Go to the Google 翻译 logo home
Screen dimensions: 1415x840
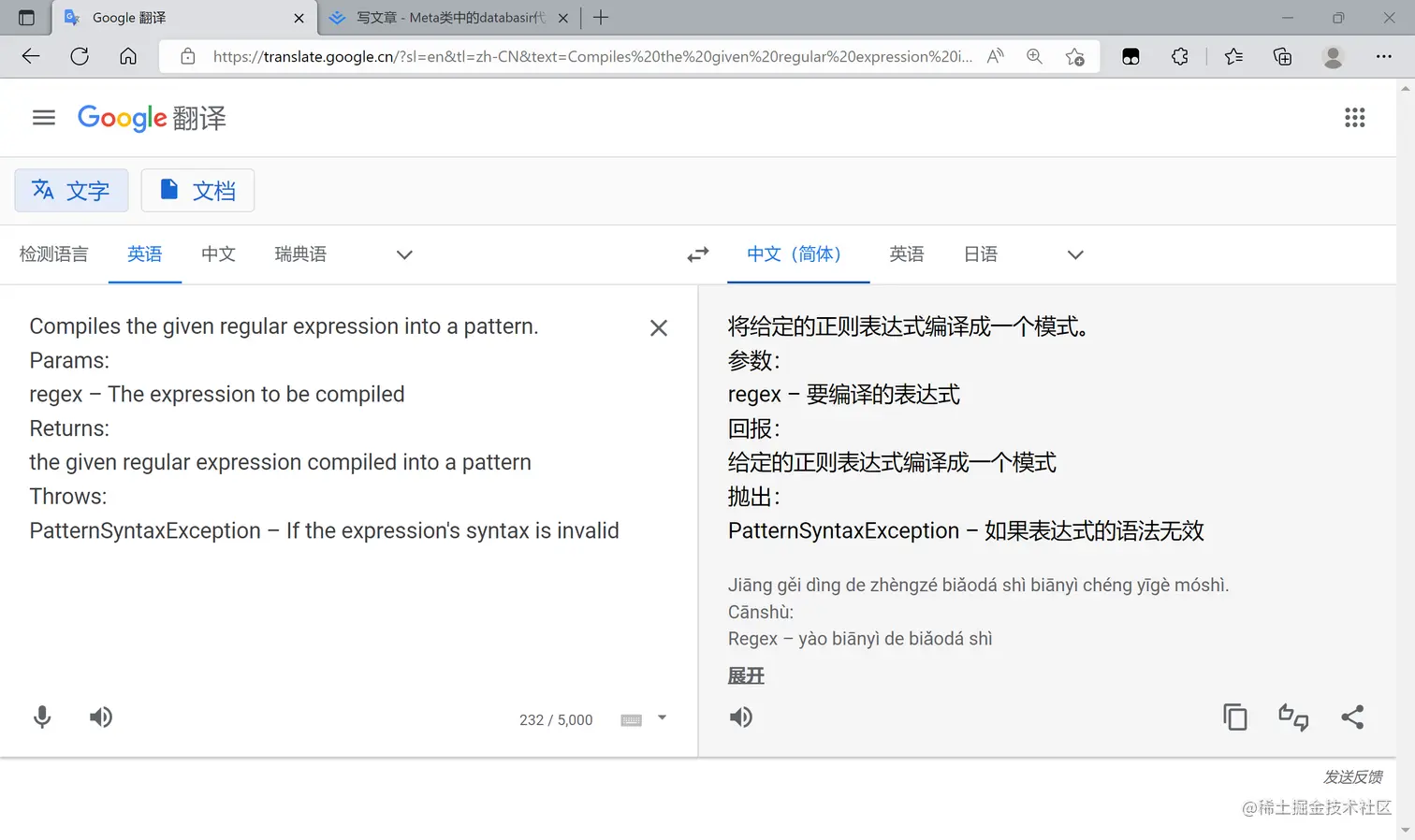pos(152,118)
